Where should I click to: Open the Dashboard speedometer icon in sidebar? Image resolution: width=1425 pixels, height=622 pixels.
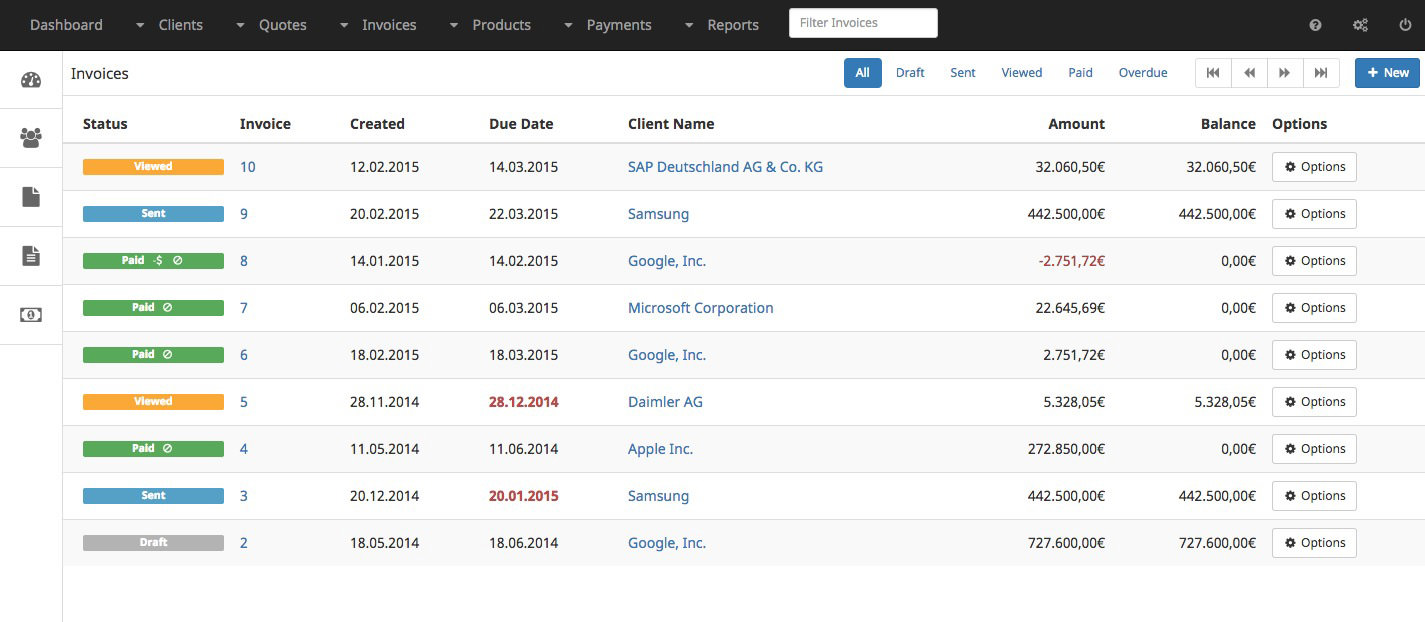pyautogui.click(x=30, y=79)
